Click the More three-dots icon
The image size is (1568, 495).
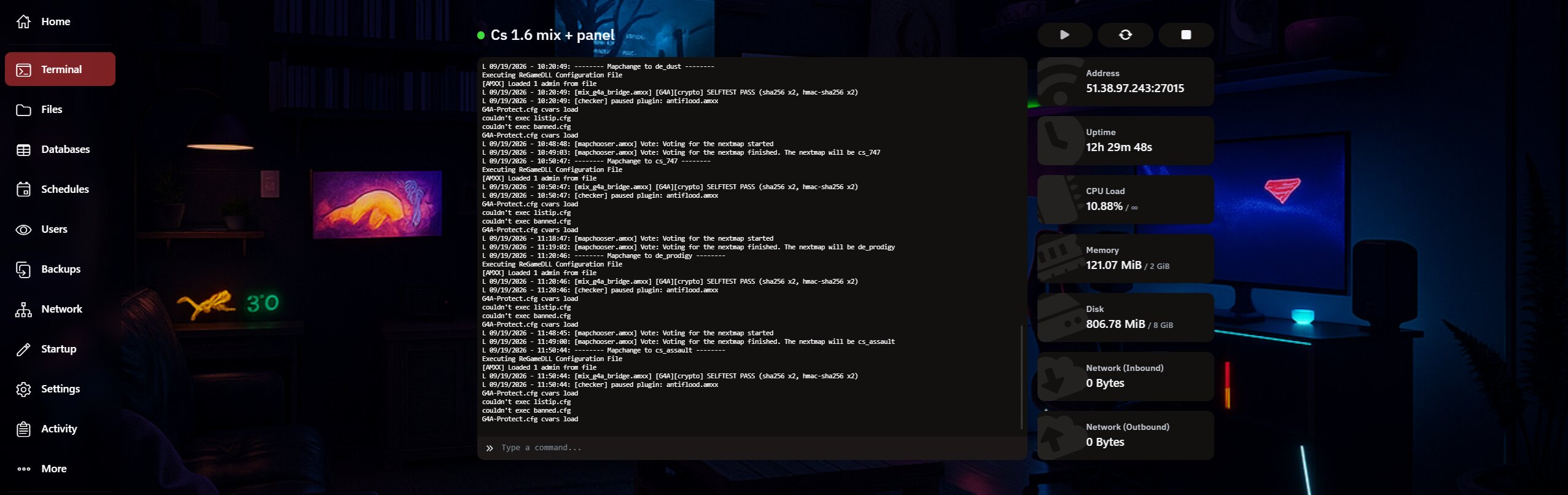click(24, 469)
